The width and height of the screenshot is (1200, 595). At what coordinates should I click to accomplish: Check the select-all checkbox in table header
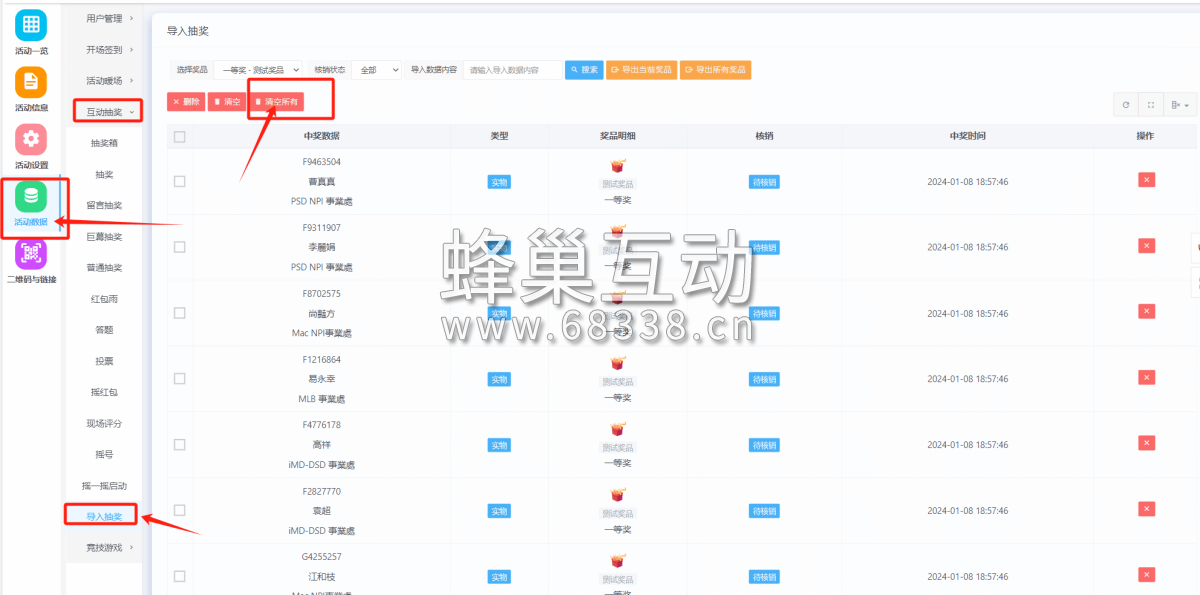point(180,137)
